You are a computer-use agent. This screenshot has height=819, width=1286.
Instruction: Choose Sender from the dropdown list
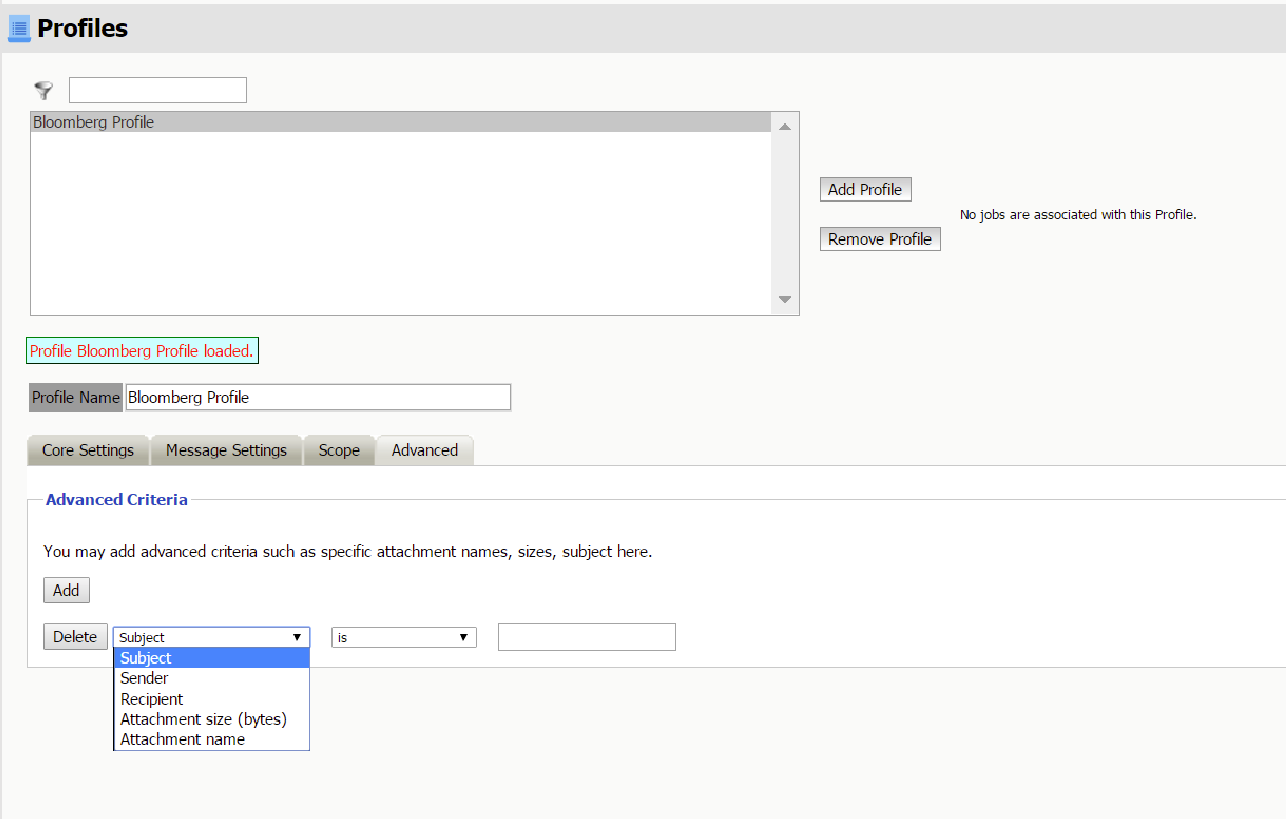click(x=211, y=678)
